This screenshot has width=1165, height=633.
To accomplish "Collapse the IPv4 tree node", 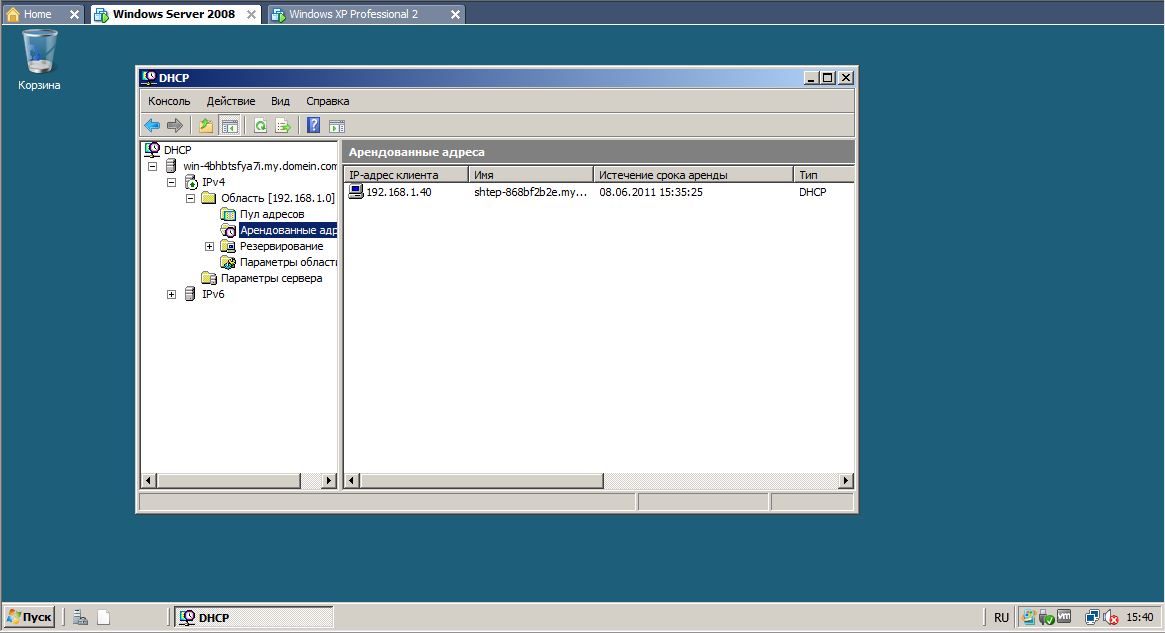I will coord(172,182).
